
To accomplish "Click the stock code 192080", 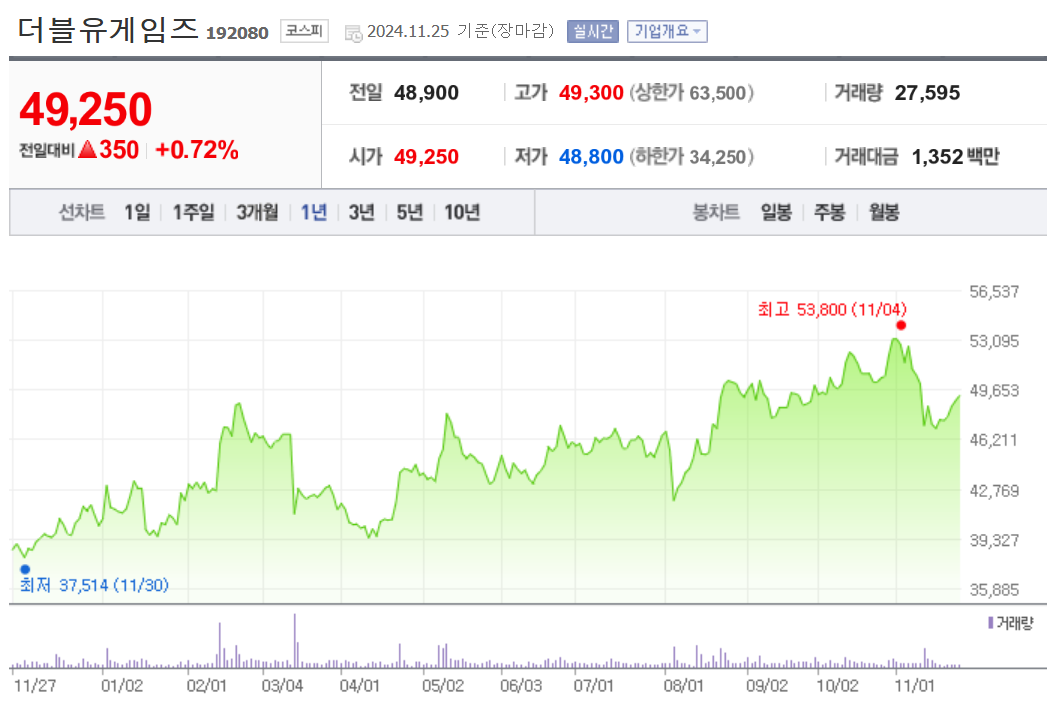I will (x=237, y=33).
